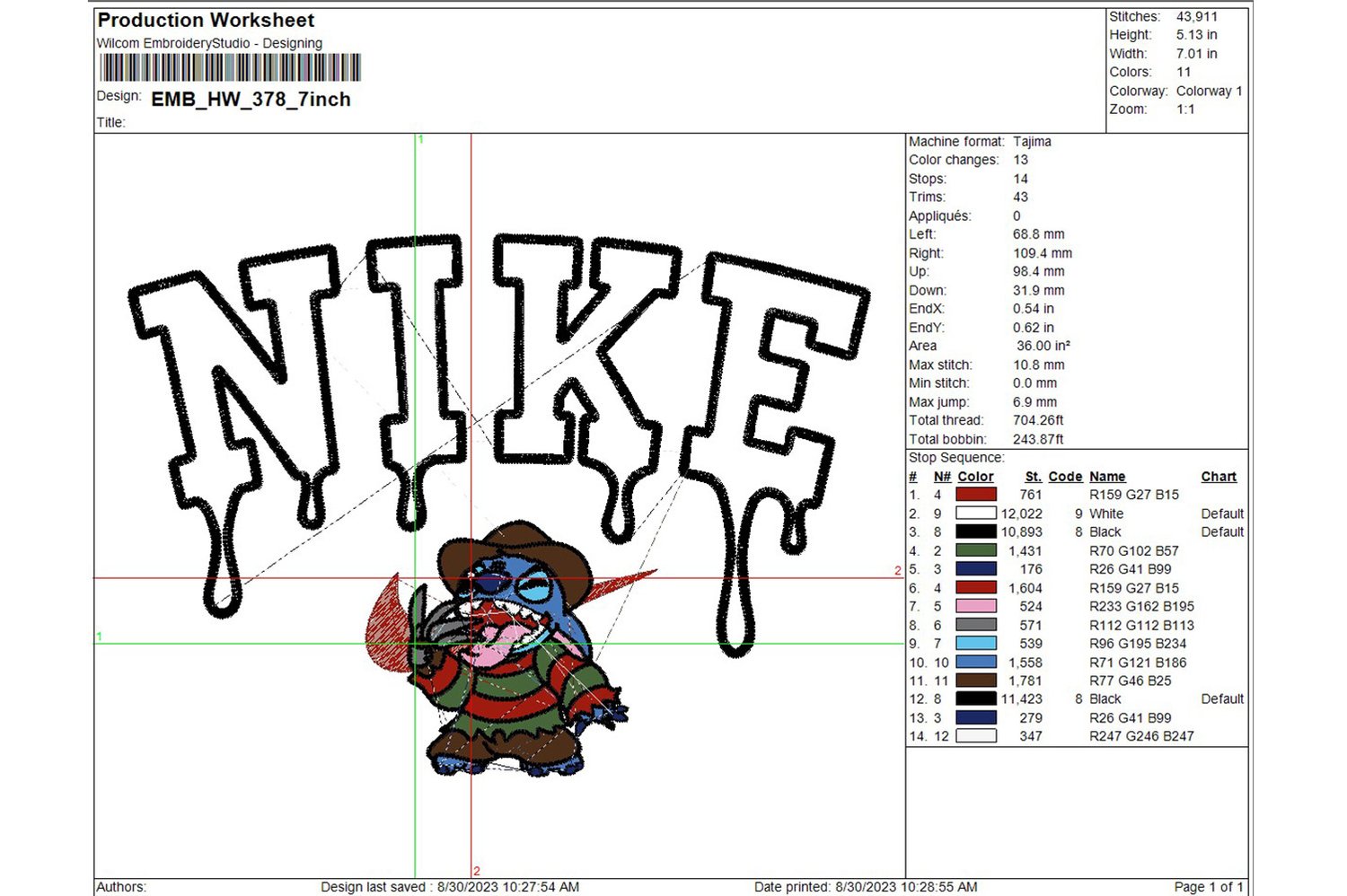The image size is (1347, 896).
Task: Select the "Name" column header
Action: tap(1107, 477)
